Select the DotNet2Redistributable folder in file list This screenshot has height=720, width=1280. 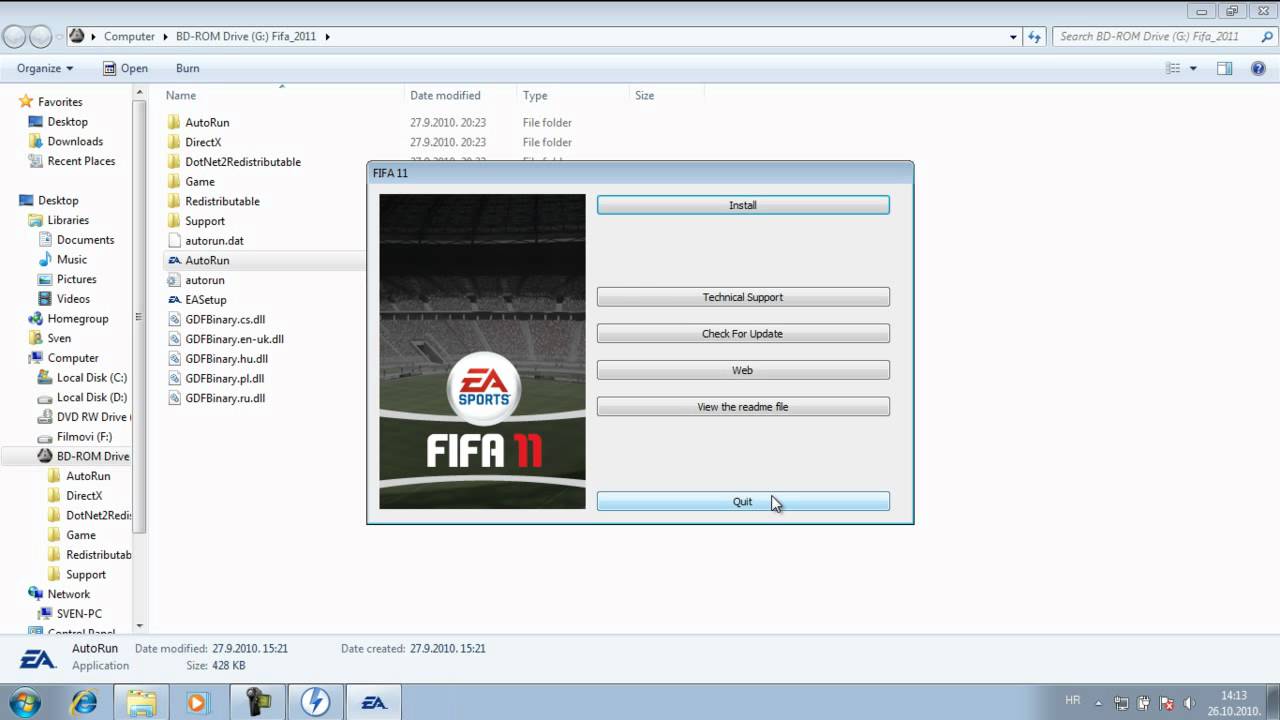[x=242, y=162]
